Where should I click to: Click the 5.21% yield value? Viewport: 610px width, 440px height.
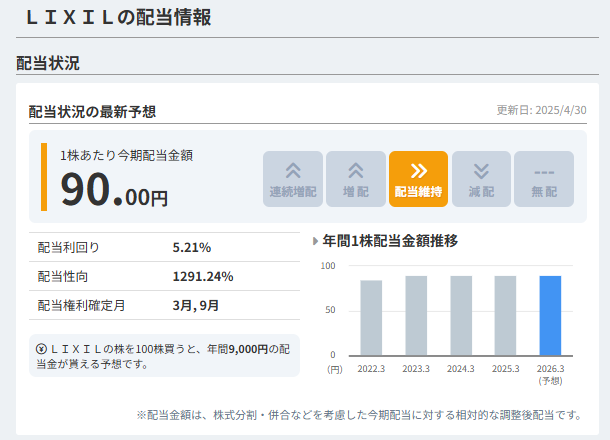192,247
